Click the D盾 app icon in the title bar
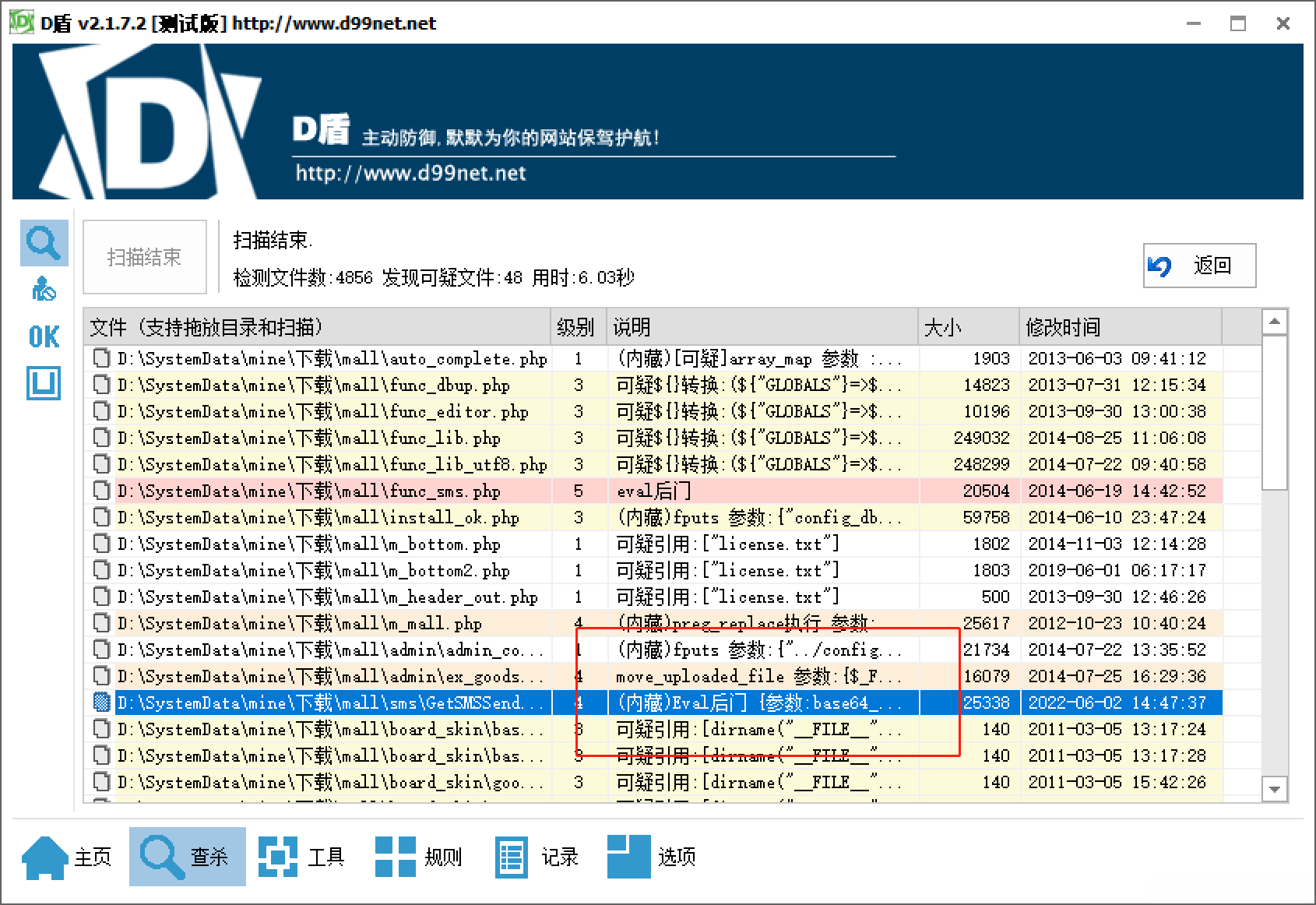Viewport: 1316px width, 905px height. click(22, 23)
